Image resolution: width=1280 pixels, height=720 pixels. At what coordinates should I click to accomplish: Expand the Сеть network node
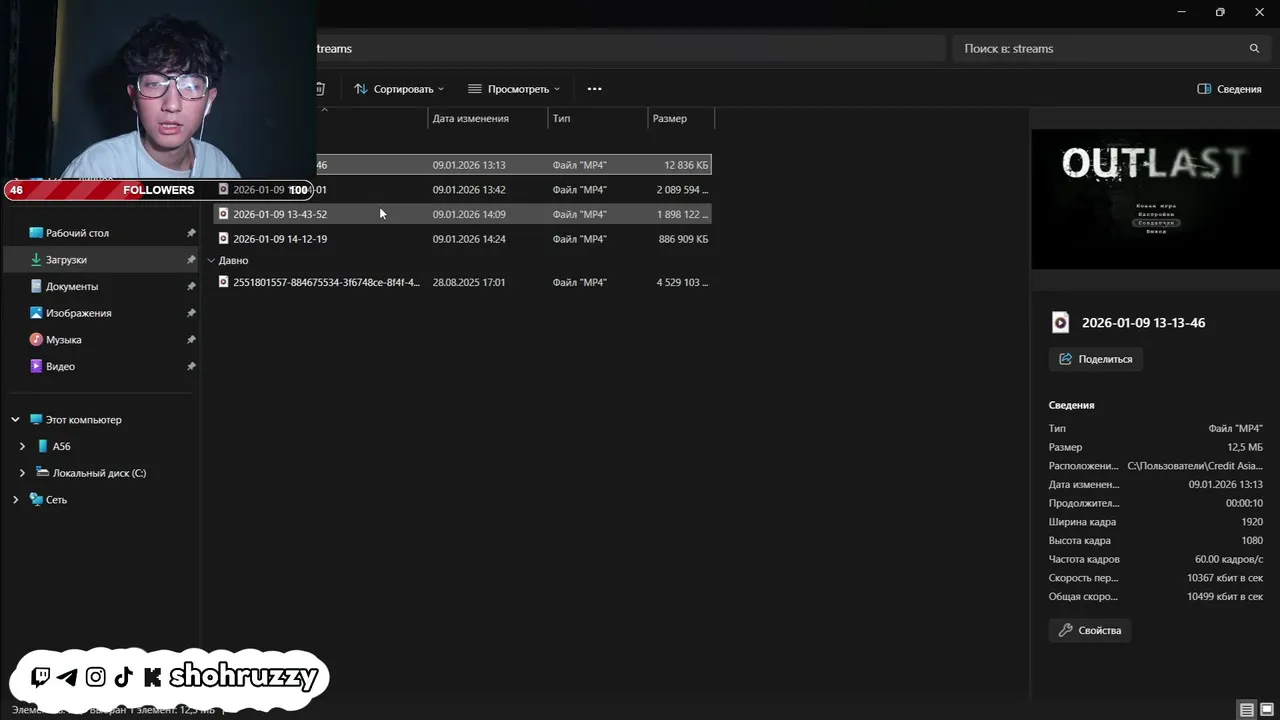click(x=15, y=500)
